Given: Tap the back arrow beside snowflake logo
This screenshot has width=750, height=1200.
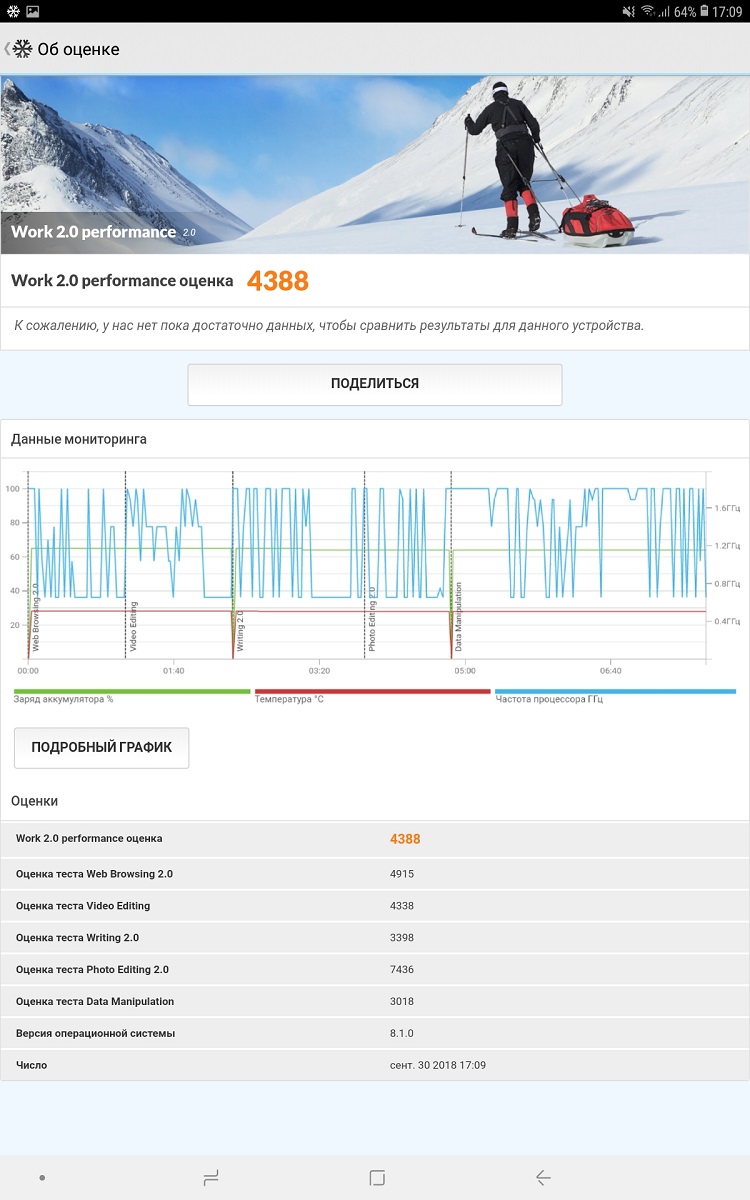Looking at the screenshot, I should 6,49.
